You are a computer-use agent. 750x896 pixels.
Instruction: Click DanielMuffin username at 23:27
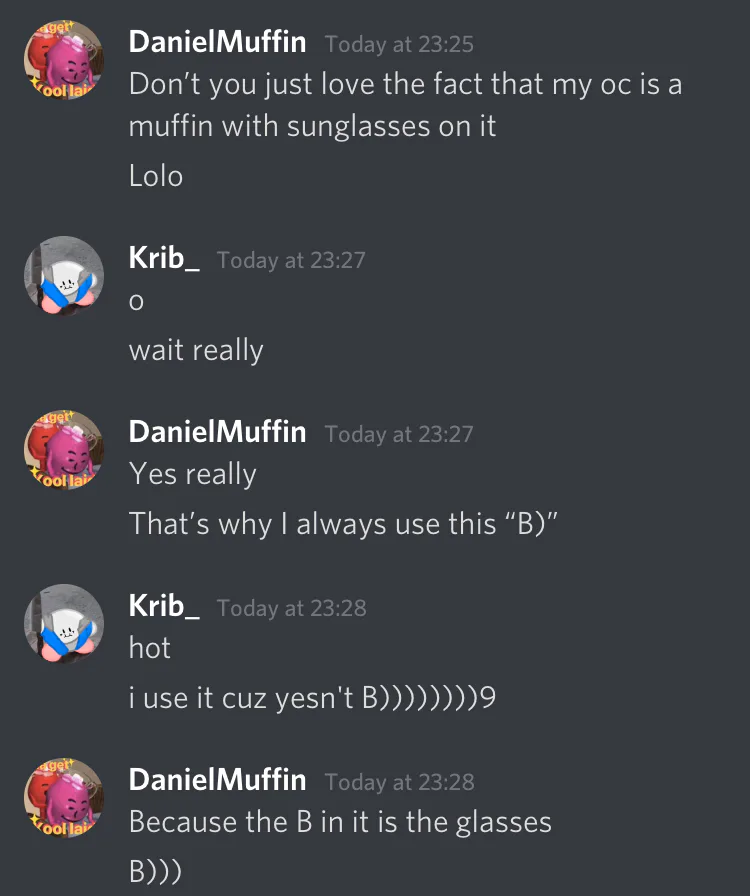coord(217,432)
